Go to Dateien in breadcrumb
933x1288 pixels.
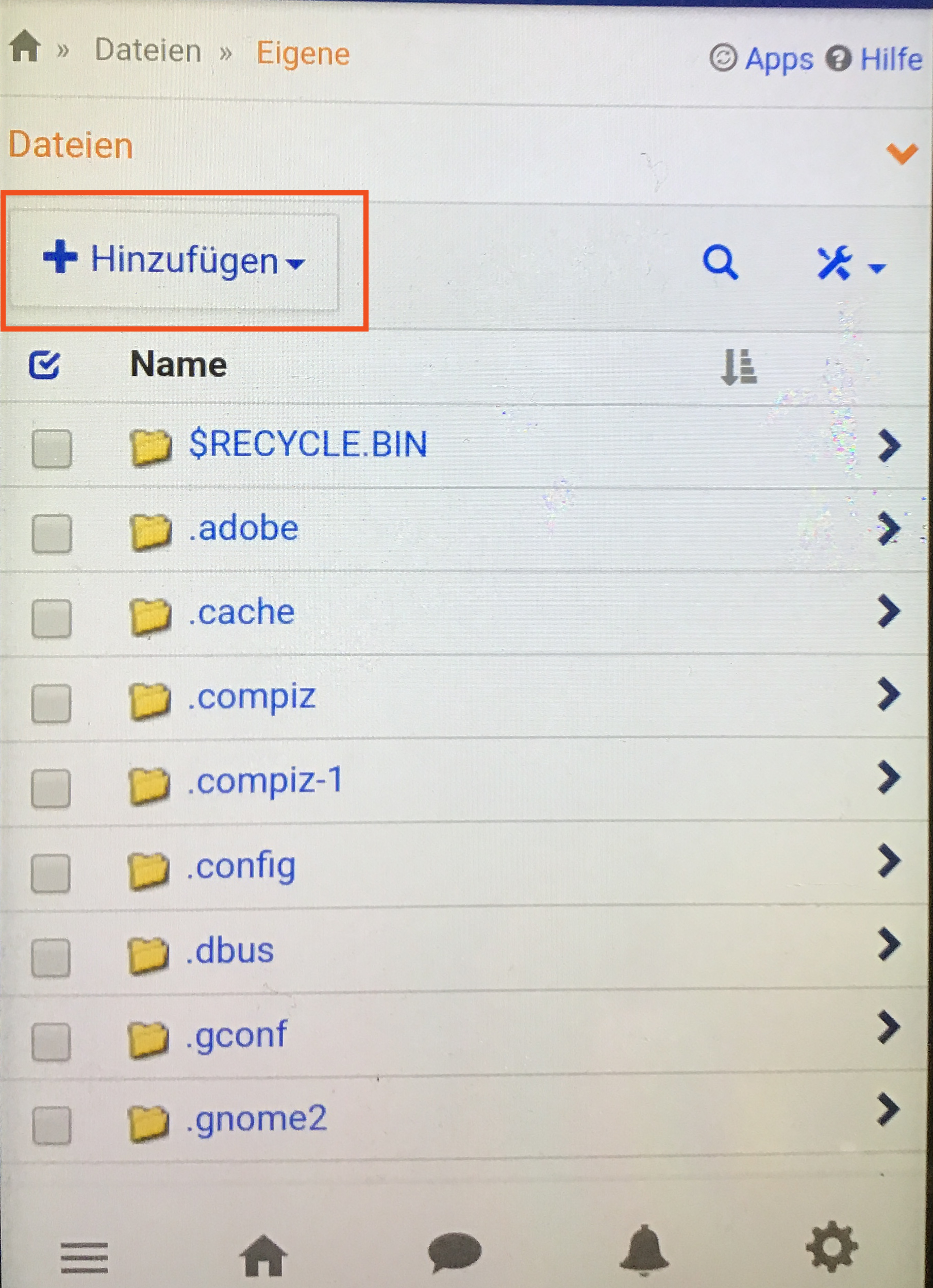pos(147,50)
